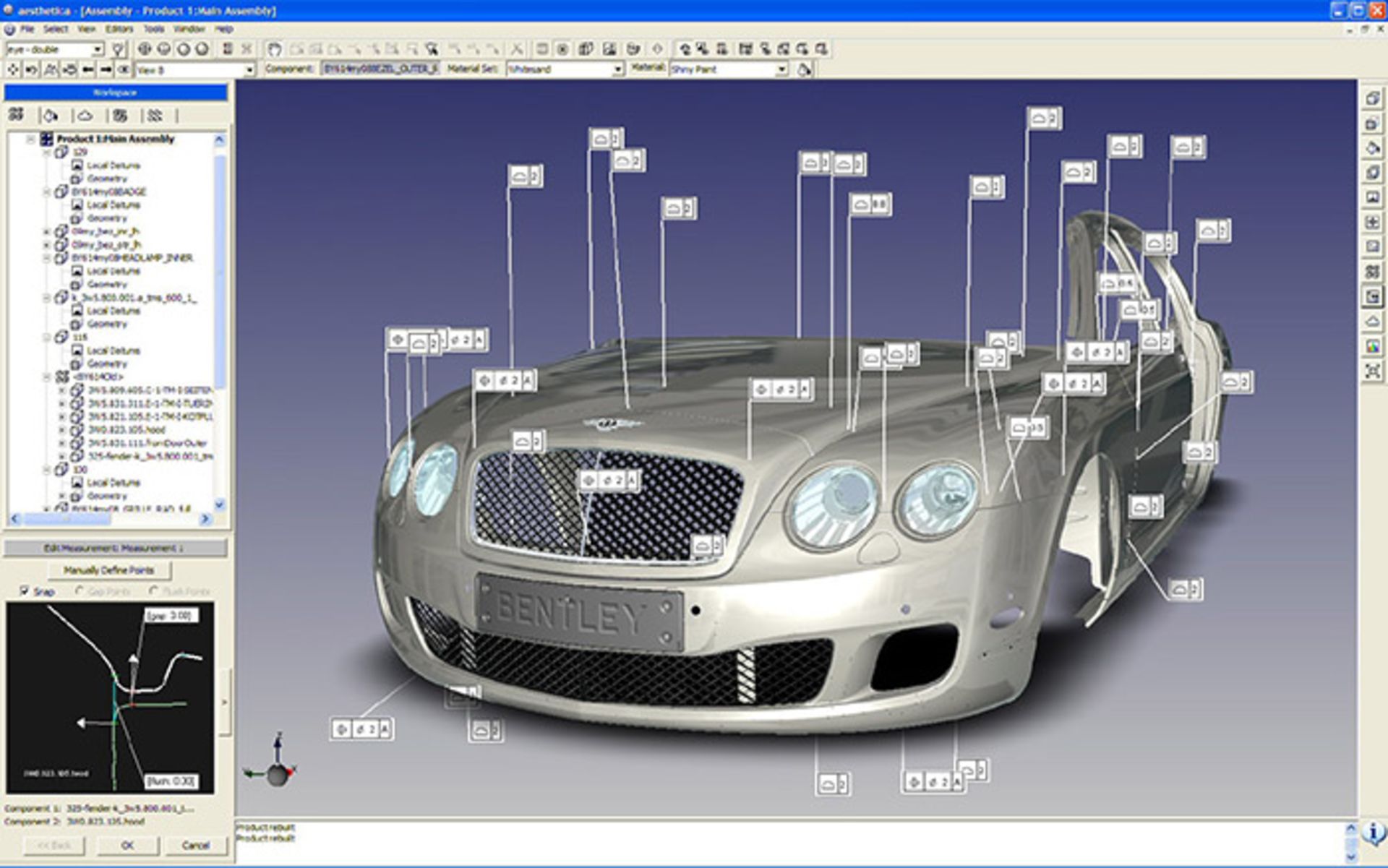Viewport: 1388px width, 868px height.
Task: Collapse Product 1:Main Assembly tree root
Action: (30, 139)
